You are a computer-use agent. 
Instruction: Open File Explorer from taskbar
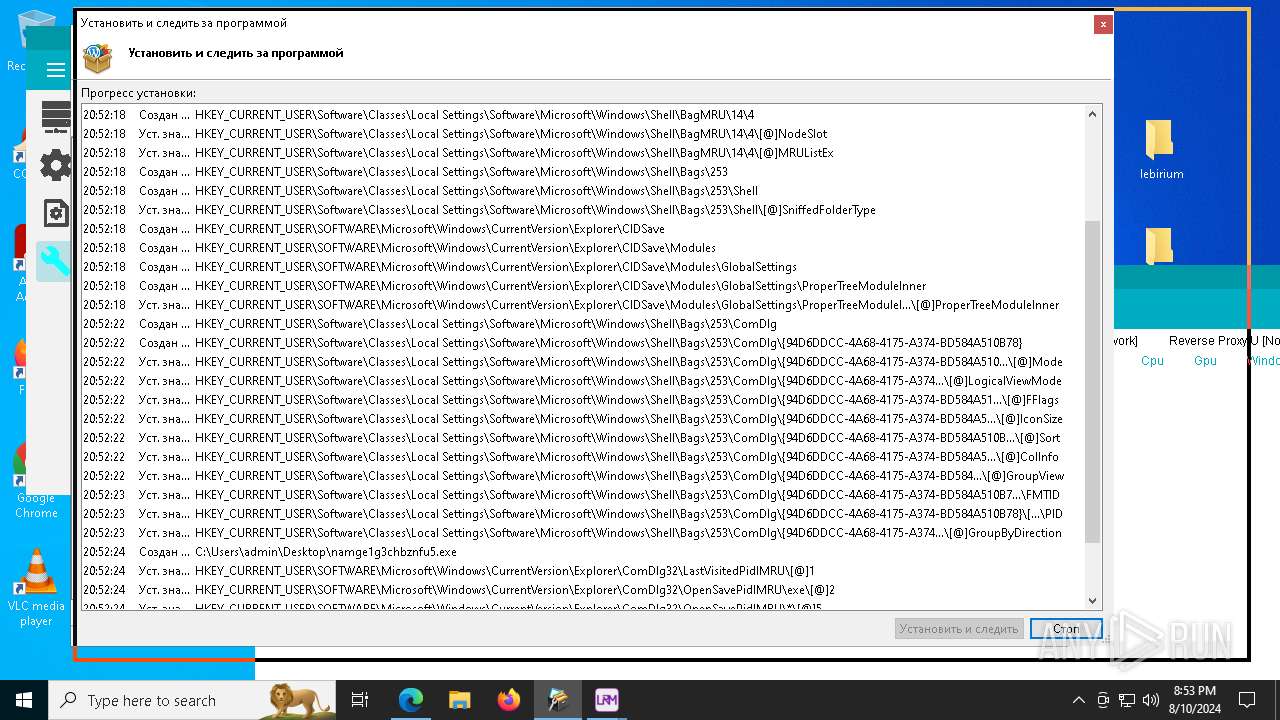459,700
